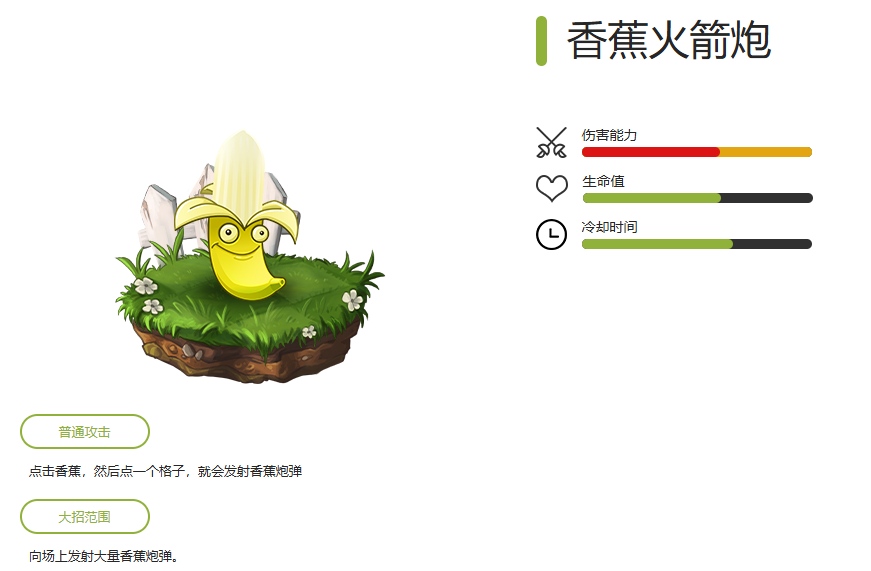
Task: Click the 香蕉火箭炮 title text
Action: click(669, 40)
